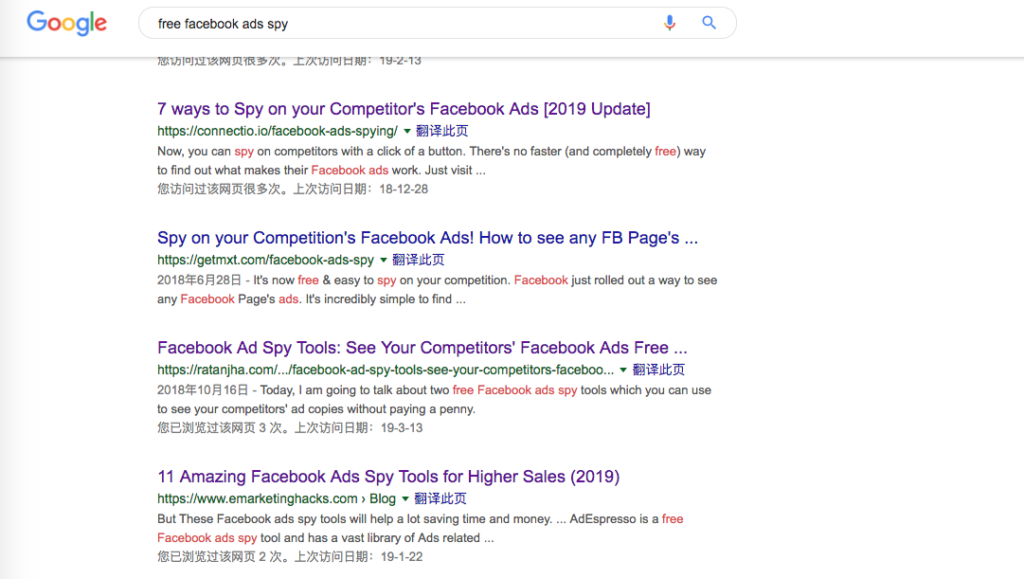Expand dropdown arrow next to getmxt.com URL
Screen dimensions: 1024x579
pos(383,260)
